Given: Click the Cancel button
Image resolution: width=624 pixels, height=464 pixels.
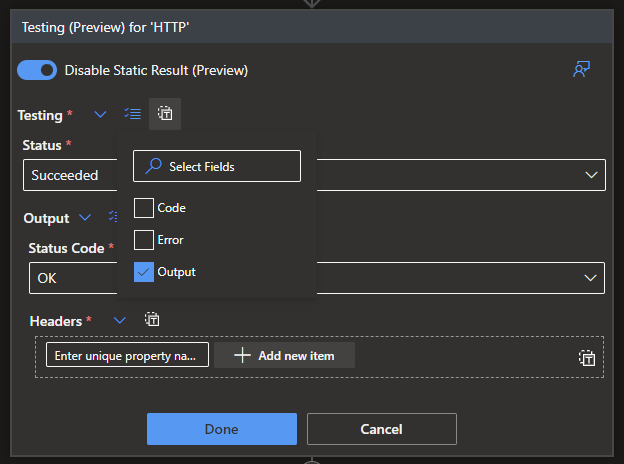Looking at the screenshot, I should 382,429.
